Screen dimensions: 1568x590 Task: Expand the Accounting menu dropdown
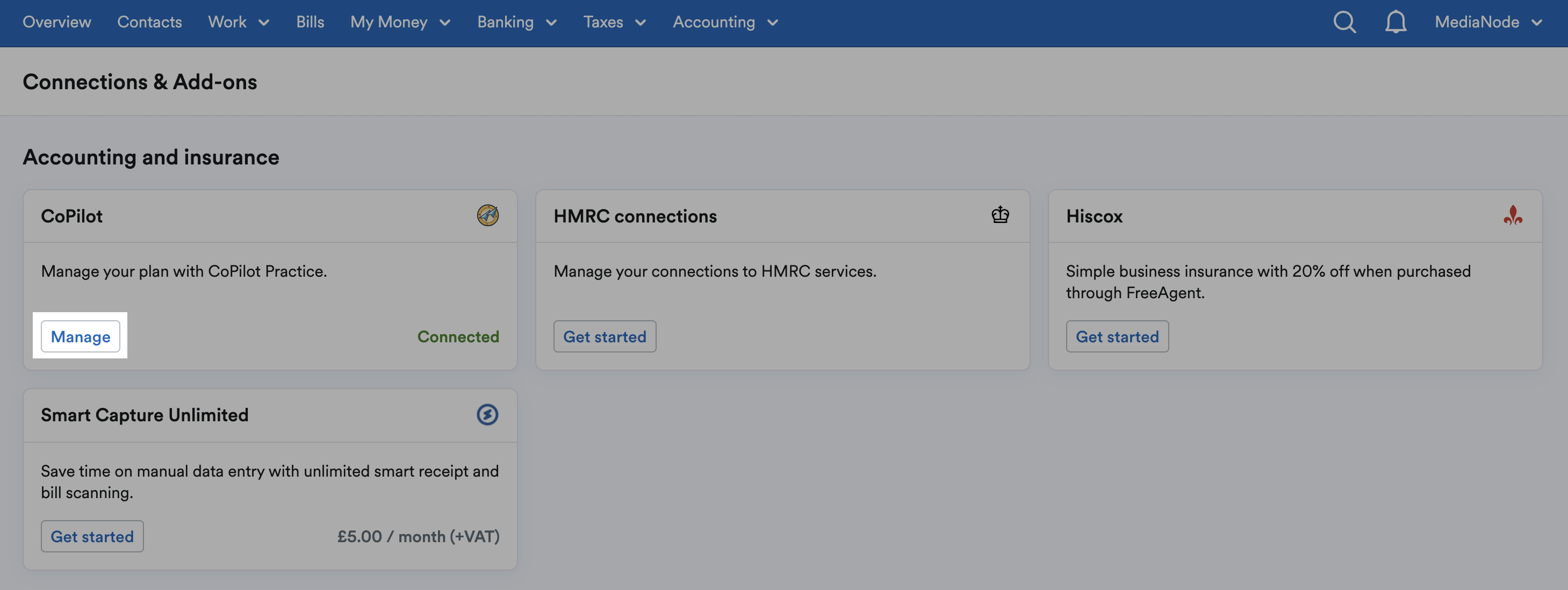725,23
